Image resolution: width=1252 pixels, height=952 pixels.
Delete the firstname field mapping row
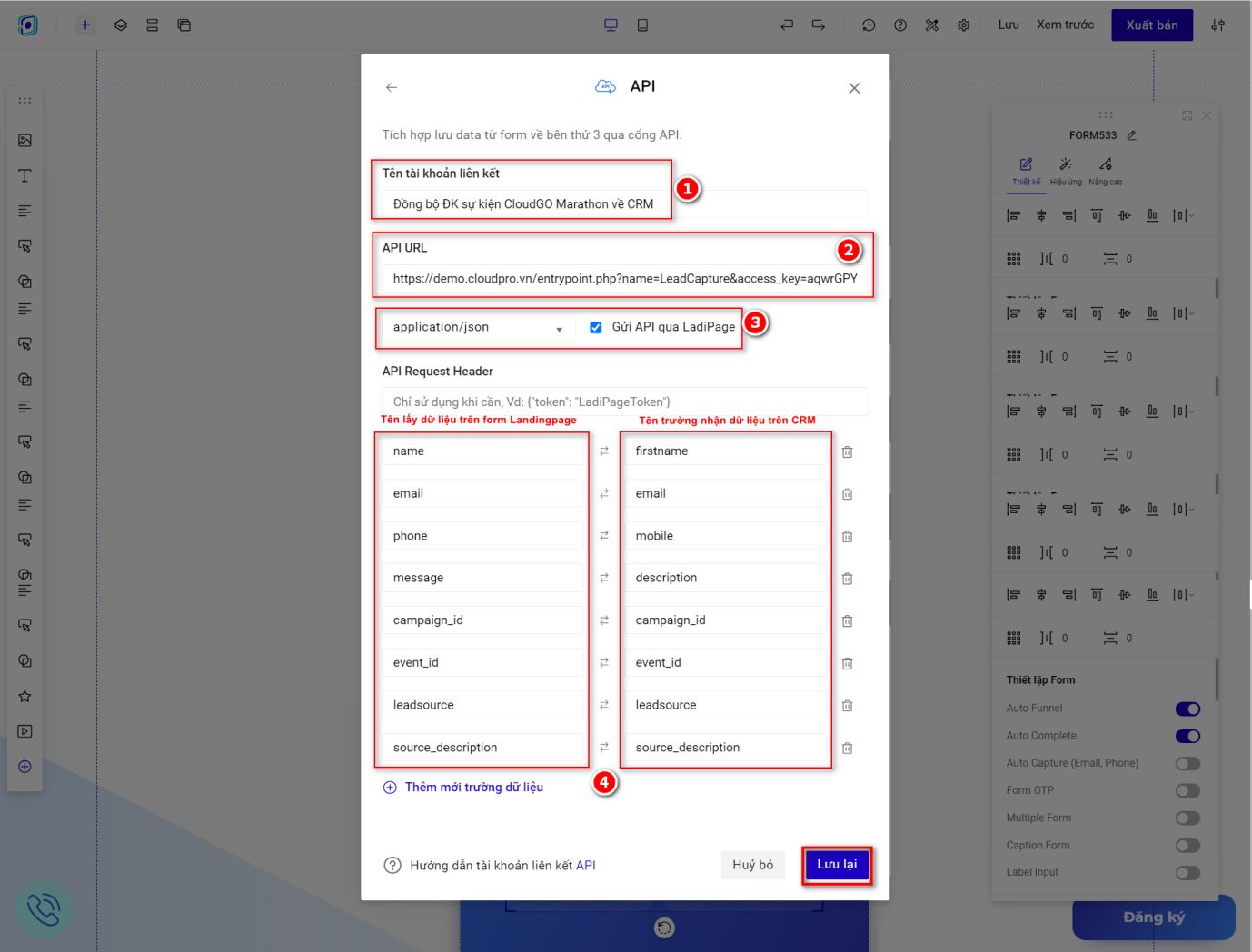847,452
